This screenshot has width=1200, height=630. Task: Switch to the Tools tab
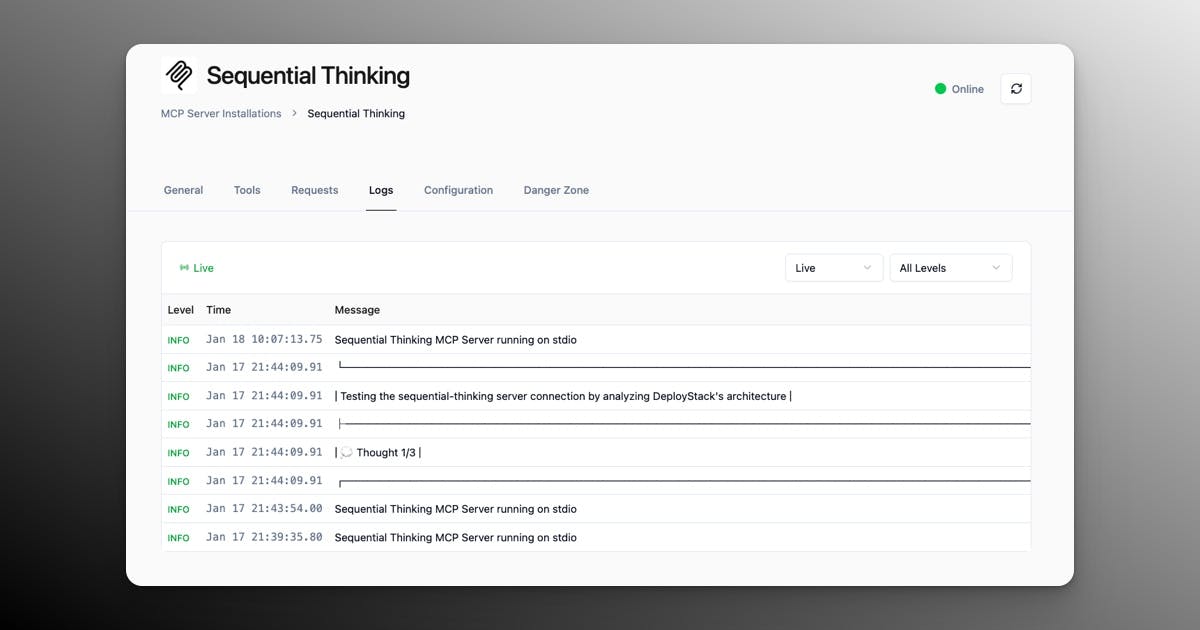pyautogui.click(x=247, y=190)
